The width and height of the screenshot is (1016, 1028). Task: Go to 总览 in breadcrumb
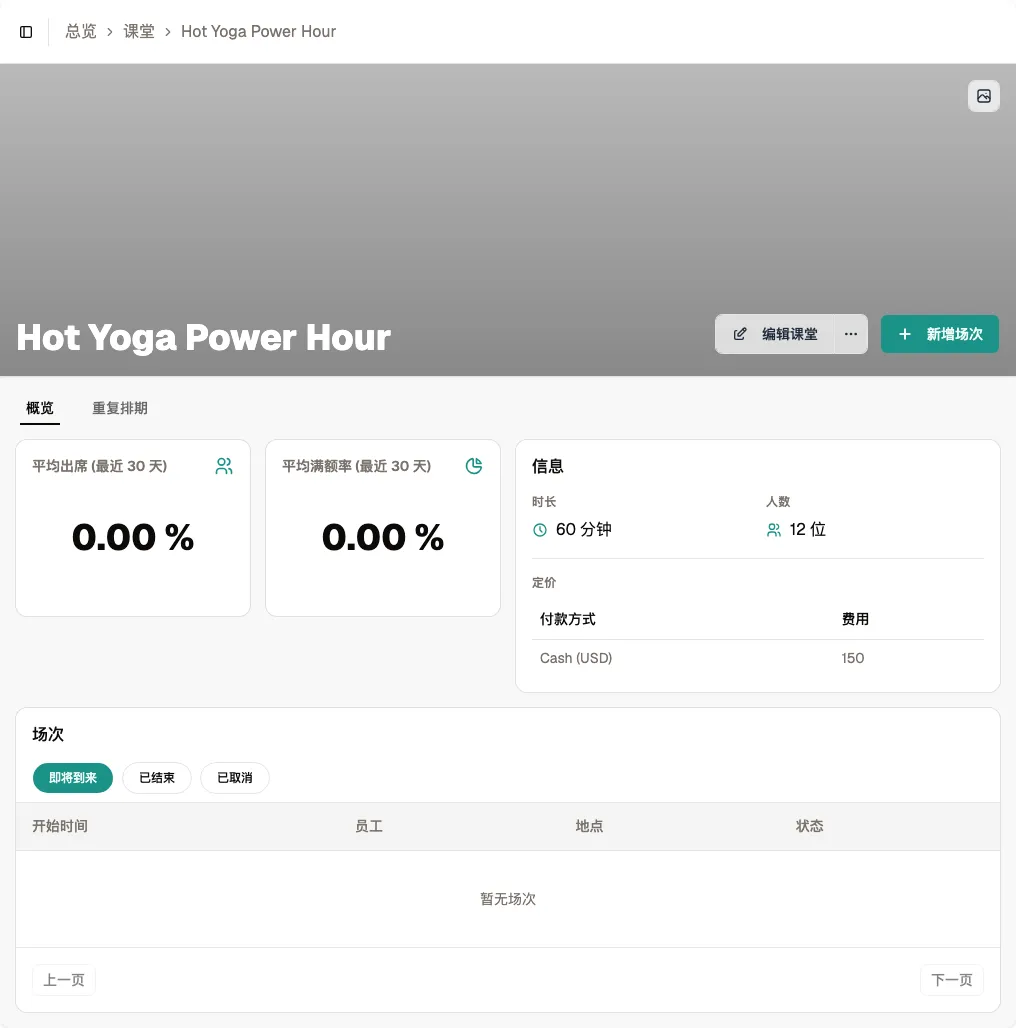pyautogui.click(x=81, y=31)
